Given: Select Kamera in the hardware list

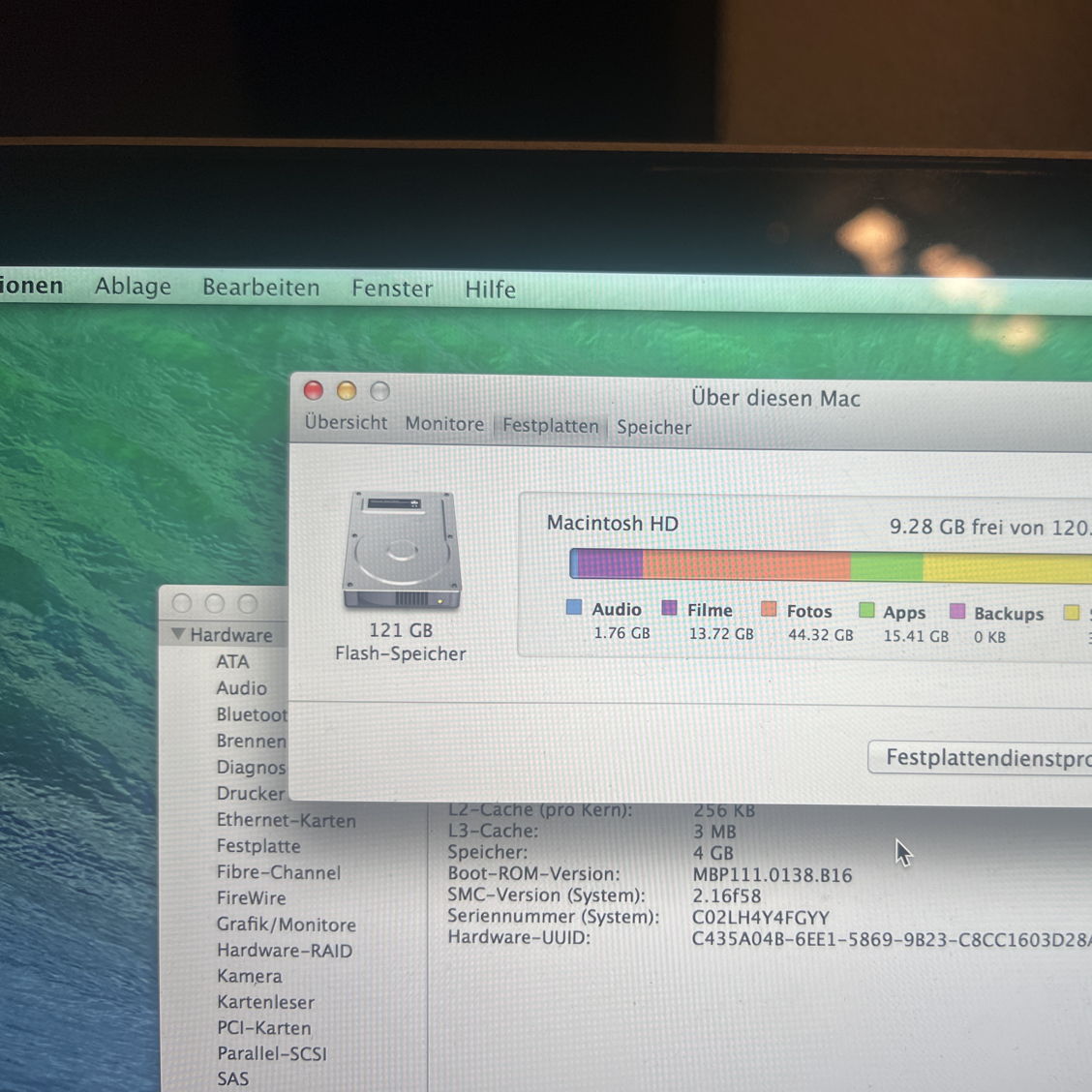Looking at the screenshot, I should (x=250, y=976).
